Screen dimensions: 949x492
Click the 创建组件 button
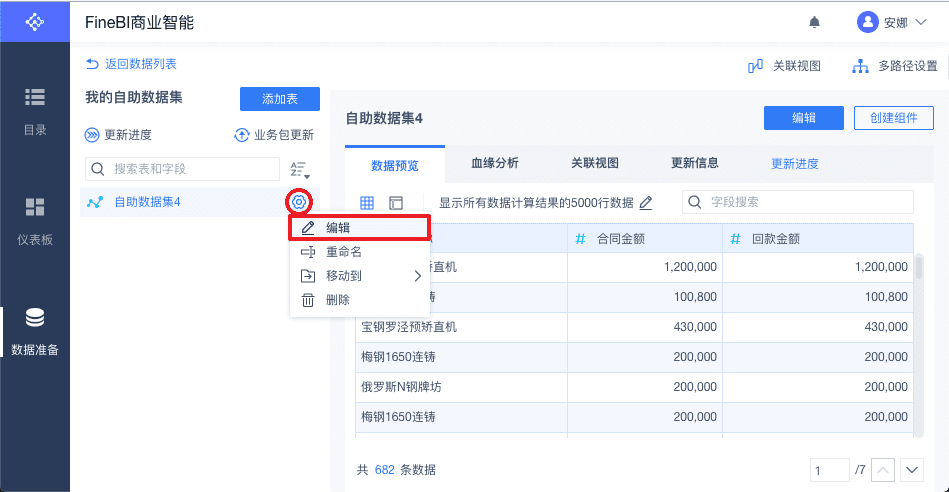(x=894, y=118)
